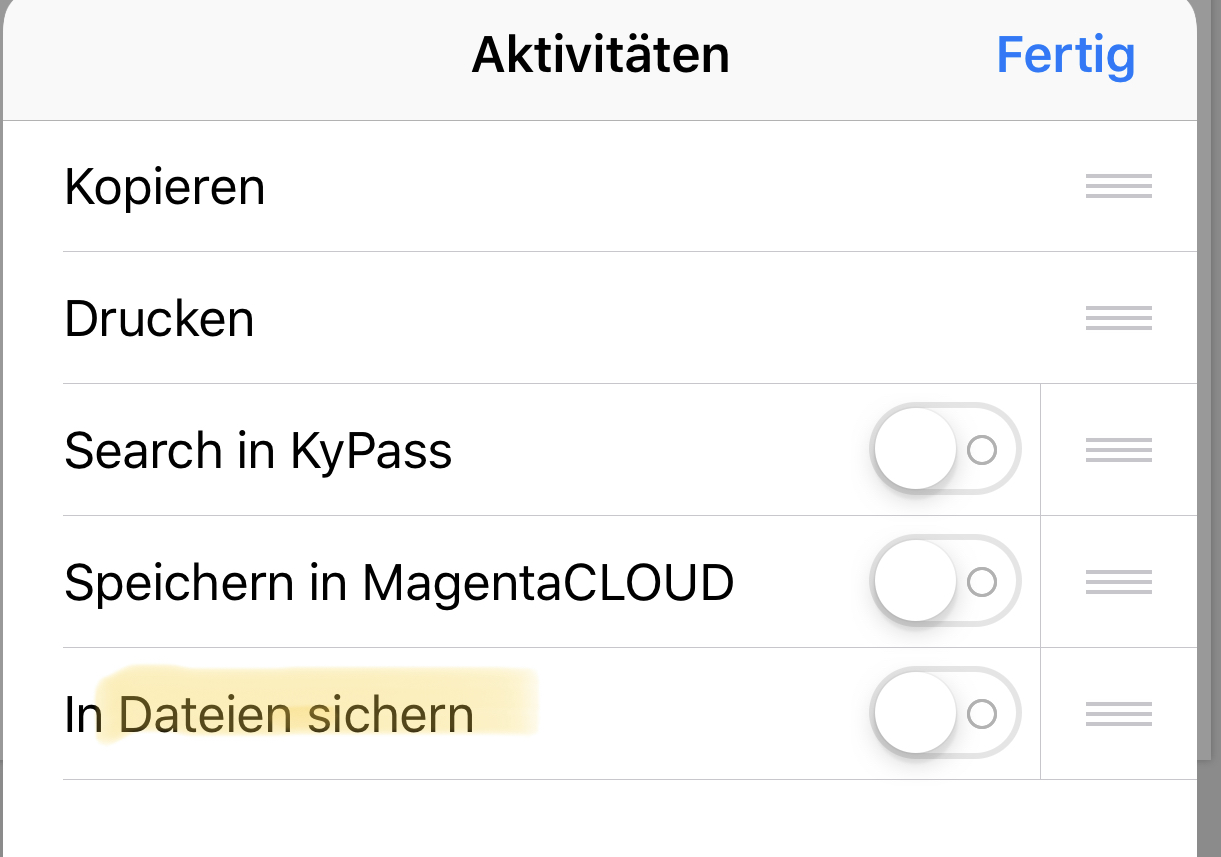Image resolution: width=1221 pixels, height=857 pixels.
Task: Click the highlighted Dateien sichern text
Action: [x=296, y=715]
